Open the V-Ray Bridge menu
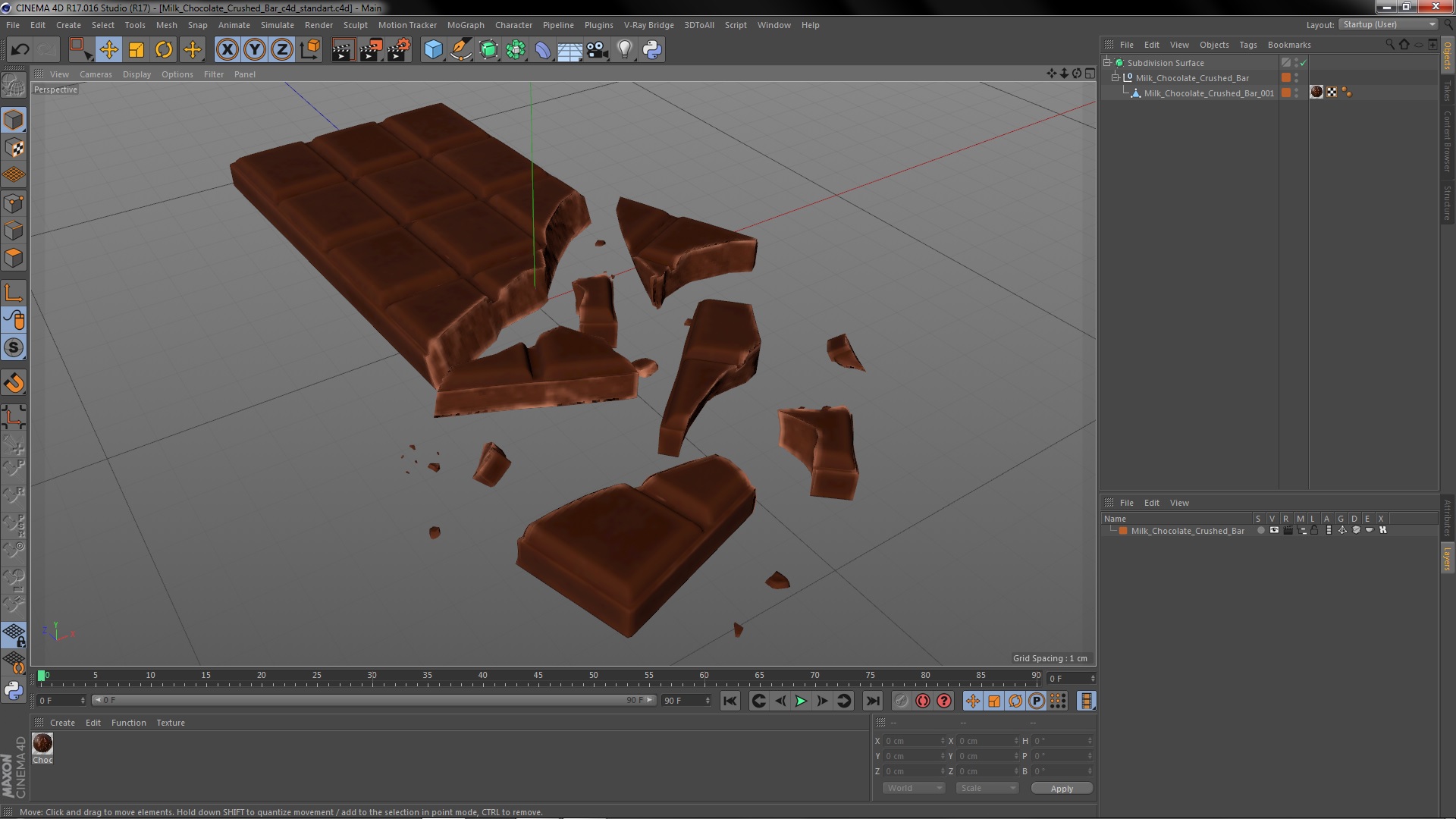This screenshot has height=819, width=1456. point(648,25)
